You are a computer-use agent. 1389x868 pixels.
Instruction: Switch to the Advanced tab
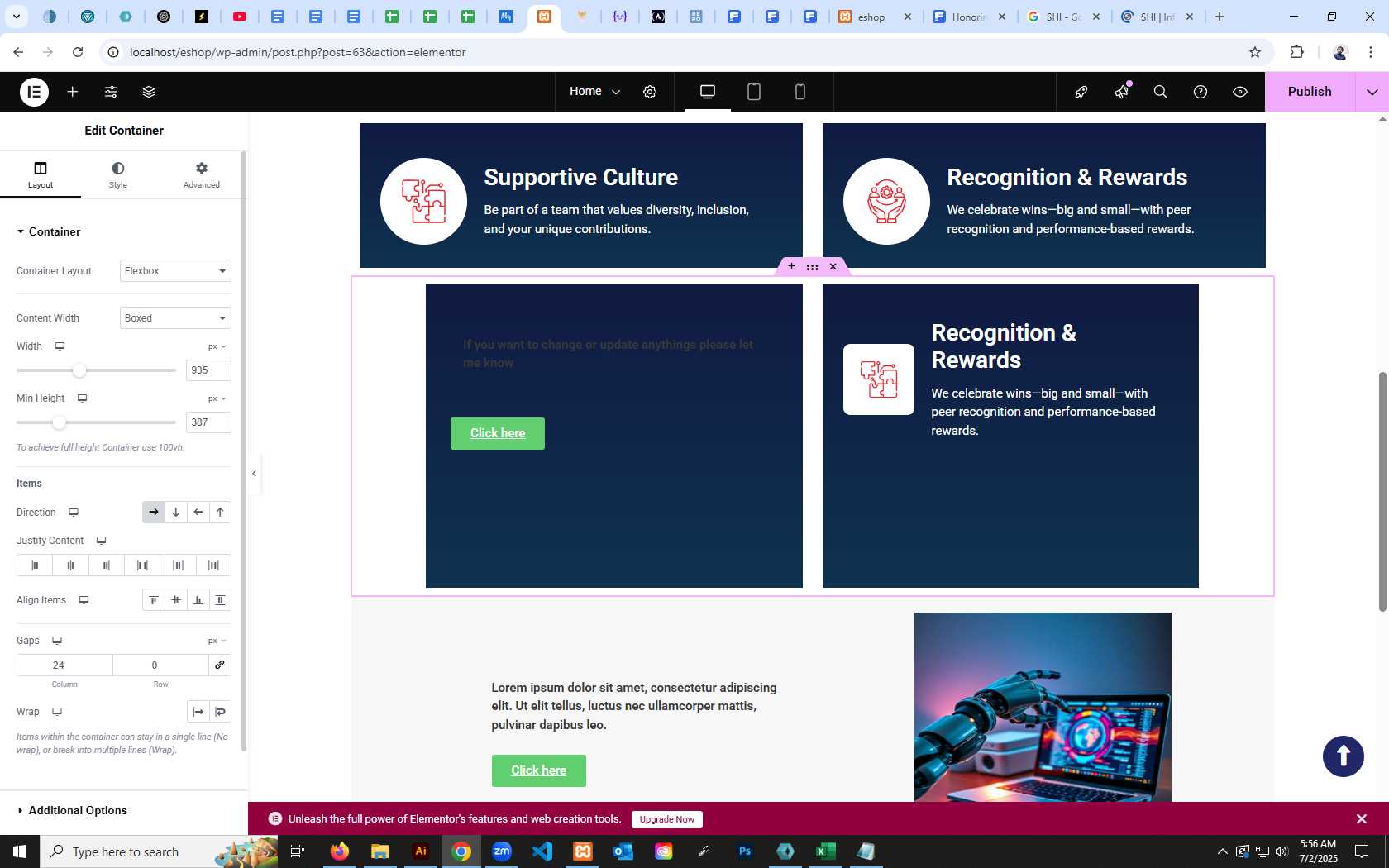pyautogui.click(x=202, y=175)
